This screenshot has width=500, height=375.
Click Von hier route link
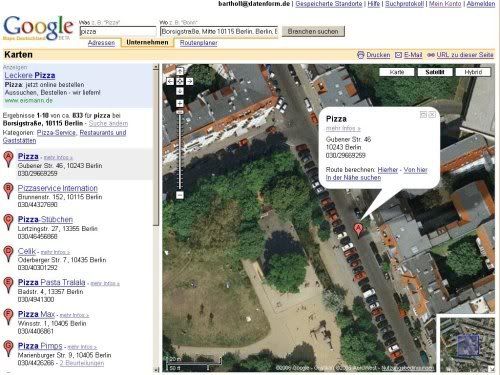(415, 170)
